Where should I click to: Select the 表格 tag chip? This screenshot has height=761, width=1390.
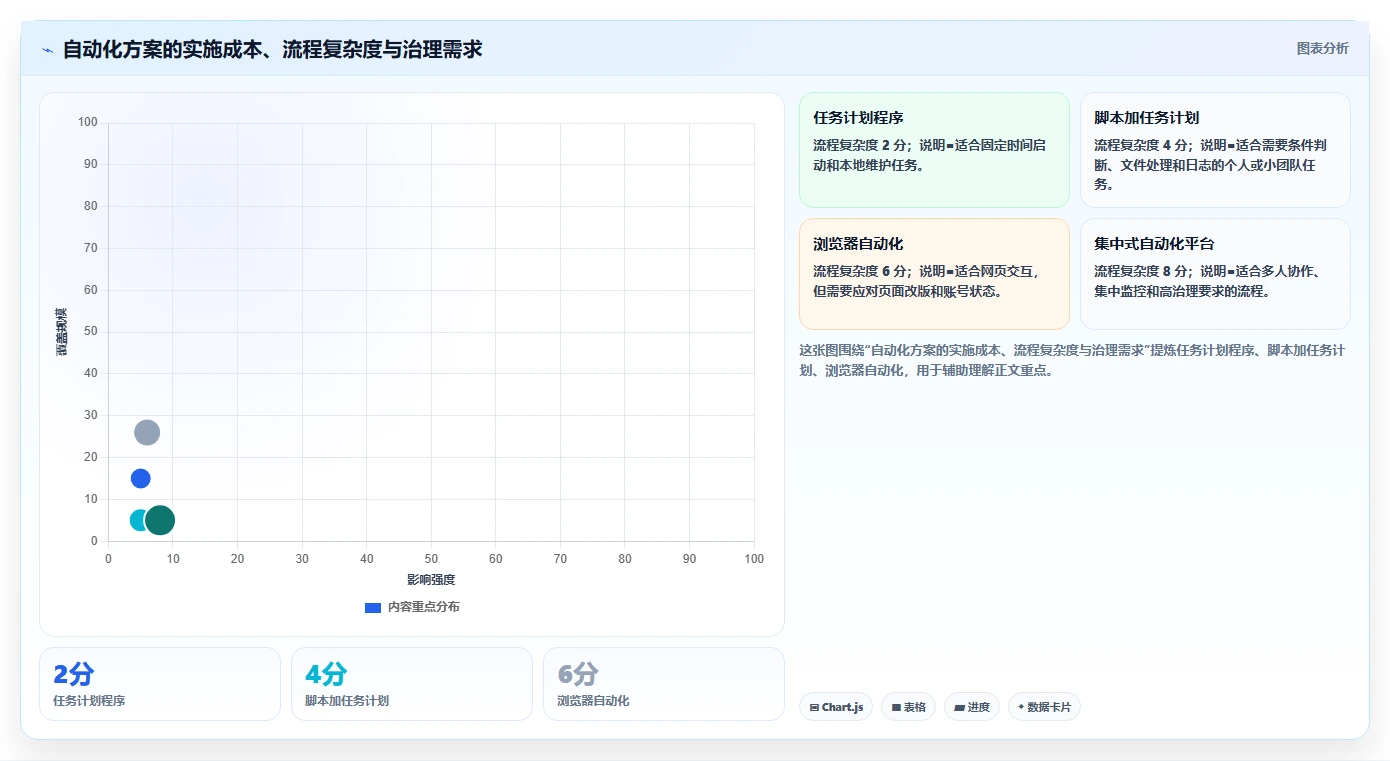tap(908, 707)
